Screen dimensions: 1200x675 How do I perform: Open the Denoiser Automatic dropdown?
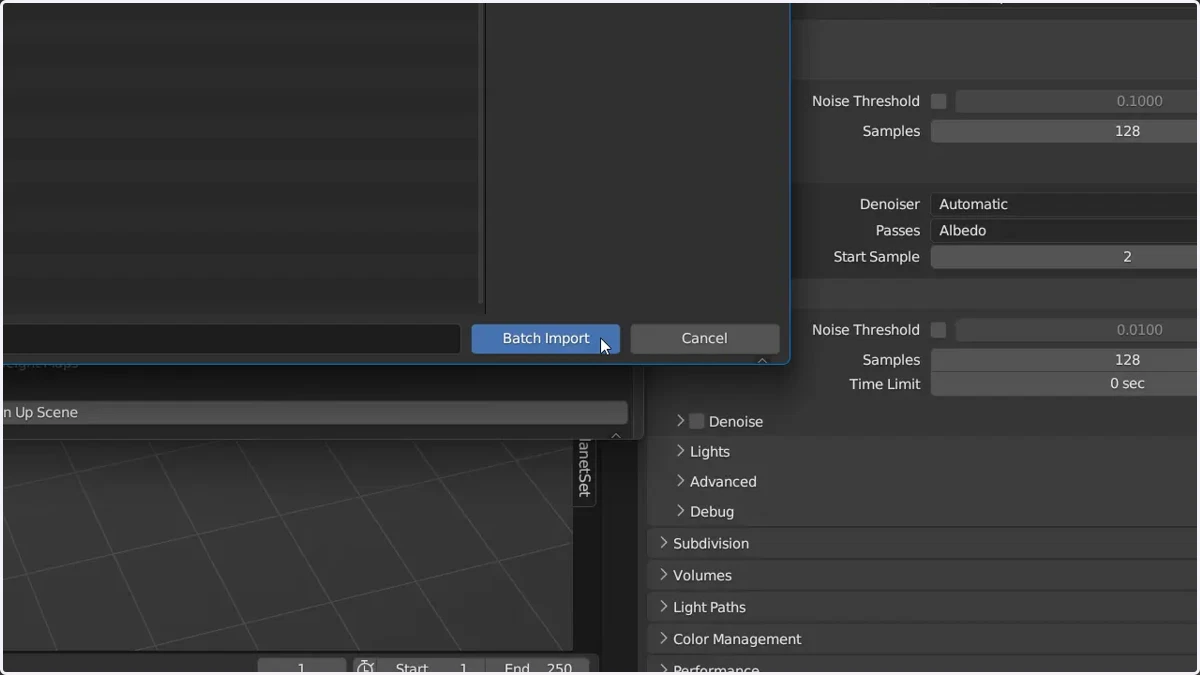pos(1064,204)
